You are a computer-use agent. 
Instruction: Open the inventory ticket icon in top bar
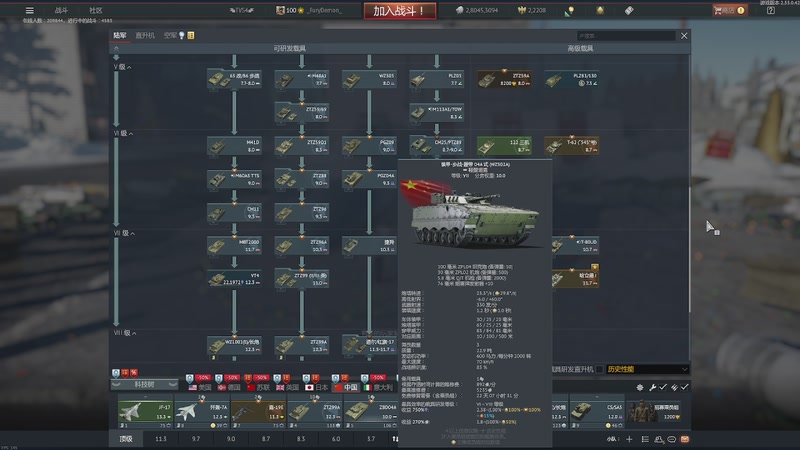(x=629, y=10)
